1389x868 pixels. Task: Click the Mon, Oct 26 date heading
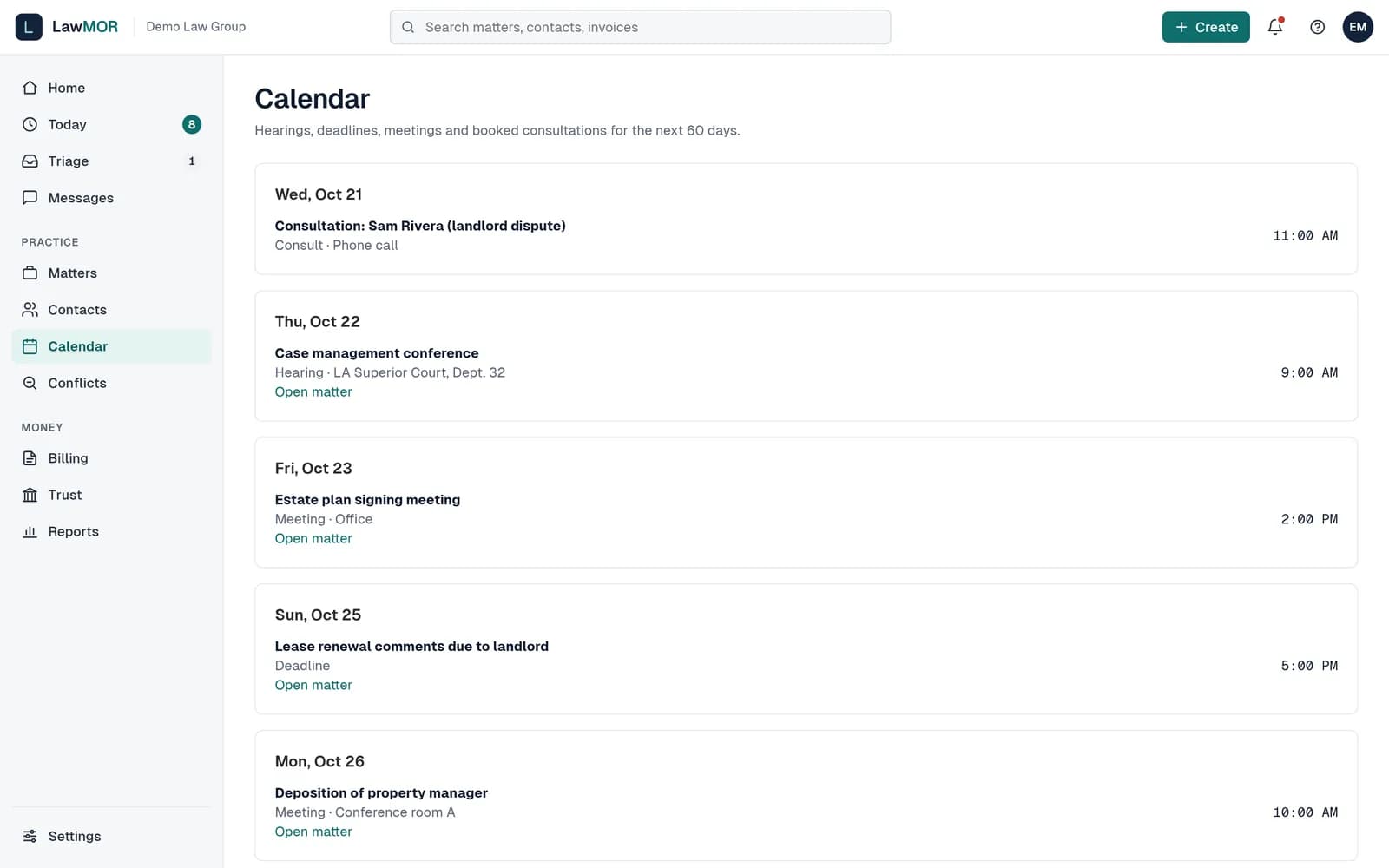[x=319, y=762]
